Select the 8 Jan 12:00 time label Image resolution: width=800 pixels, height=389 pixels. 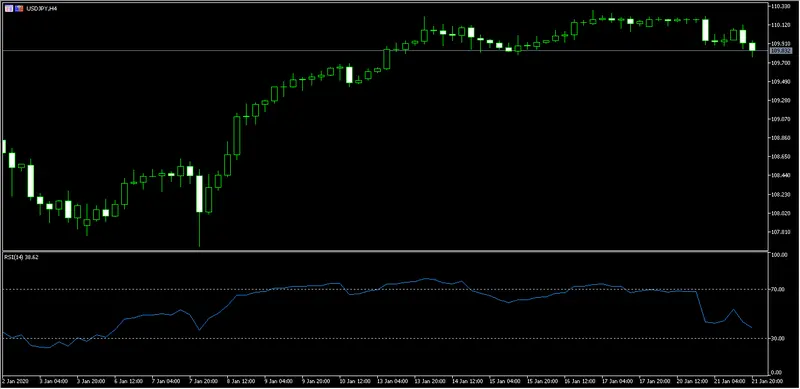click(x=241, y=381)
